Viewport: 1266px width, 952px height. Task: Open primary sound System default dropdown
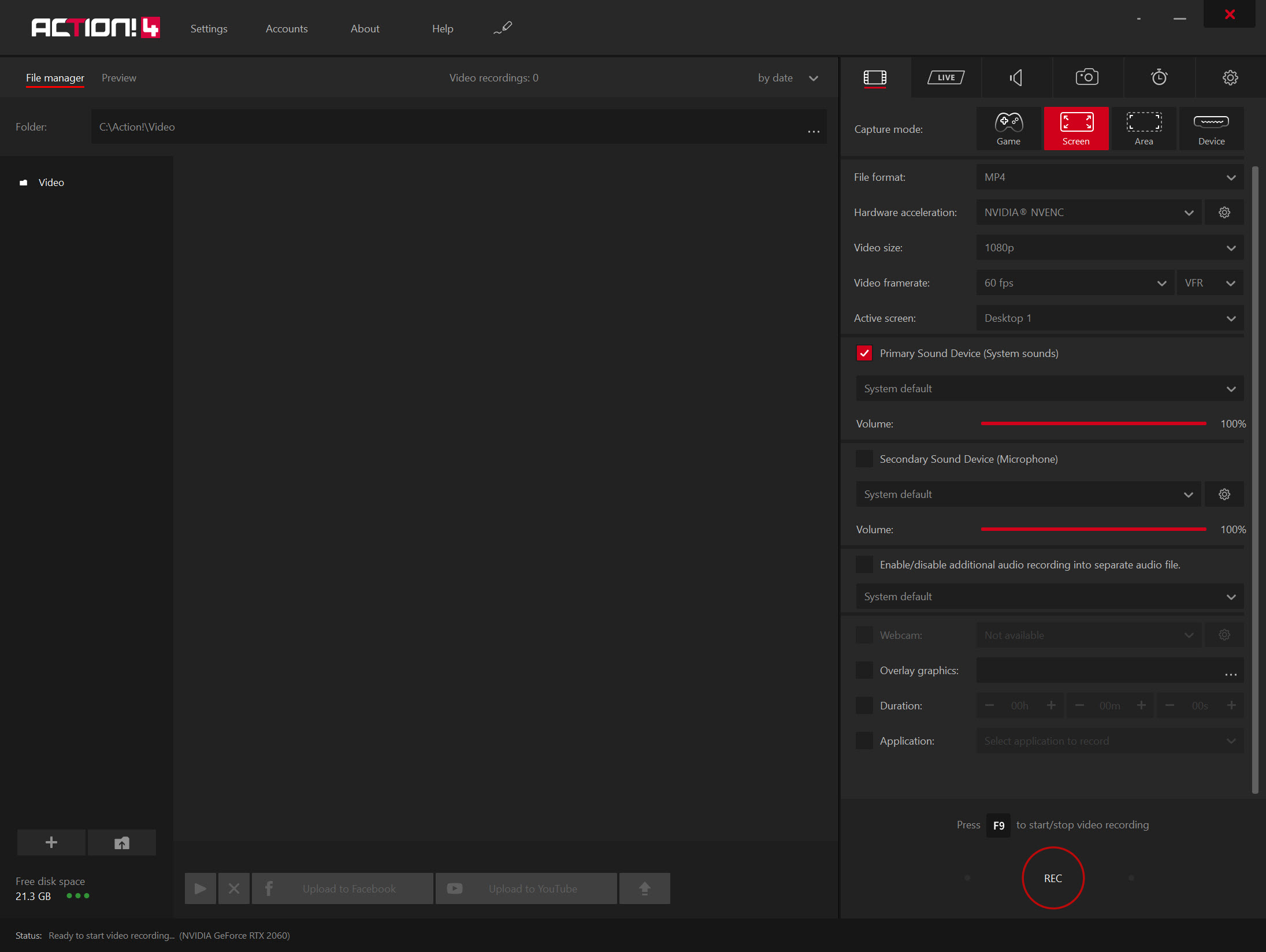coord(1050,389)
